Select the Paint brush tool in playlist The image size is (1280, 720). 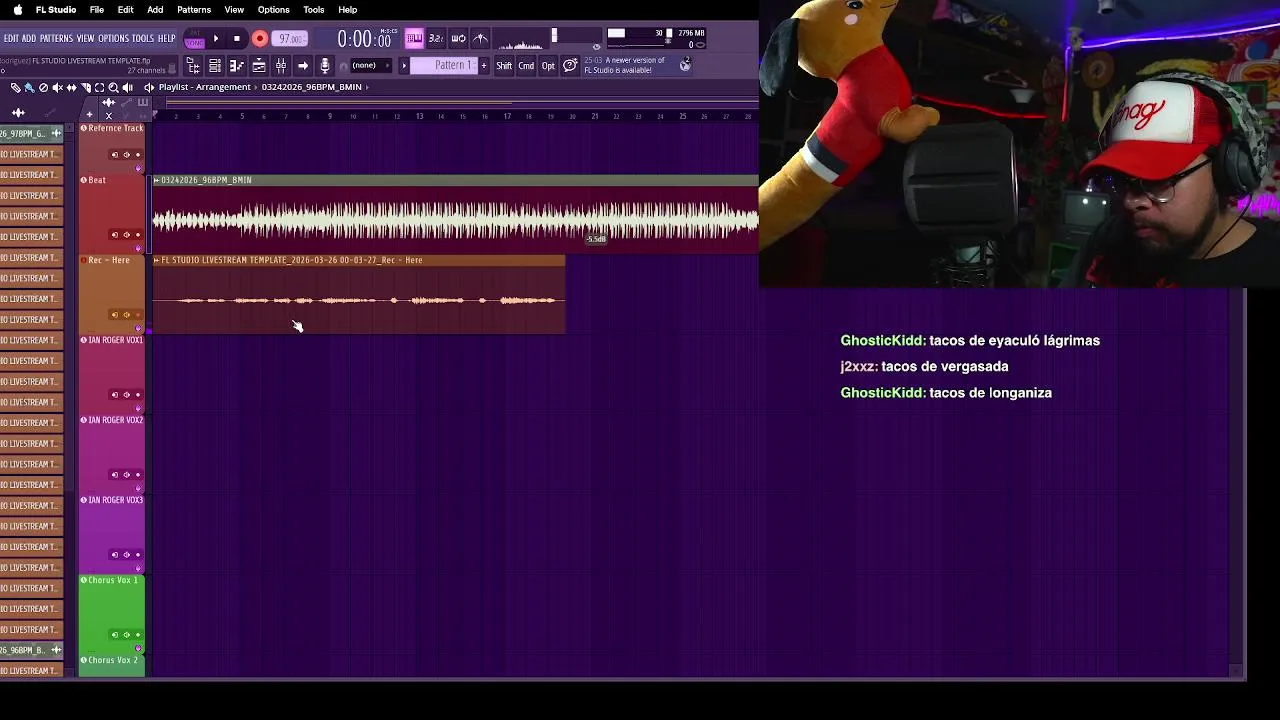coord(29,88)
